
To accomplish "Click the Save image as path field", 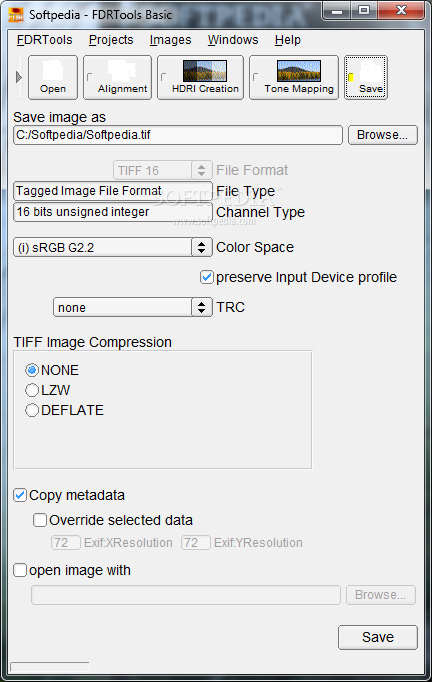I will click(178, 135).
